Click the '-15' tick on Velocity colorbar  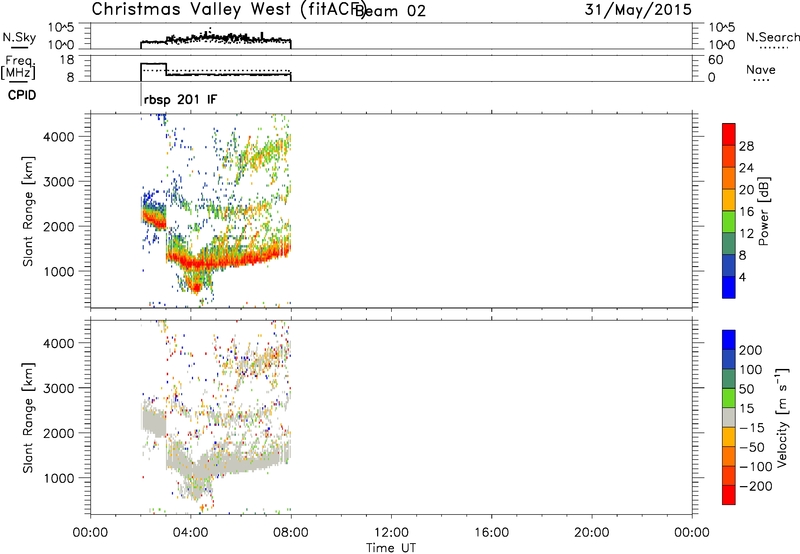pyautogui.click(x=752, y=428)
